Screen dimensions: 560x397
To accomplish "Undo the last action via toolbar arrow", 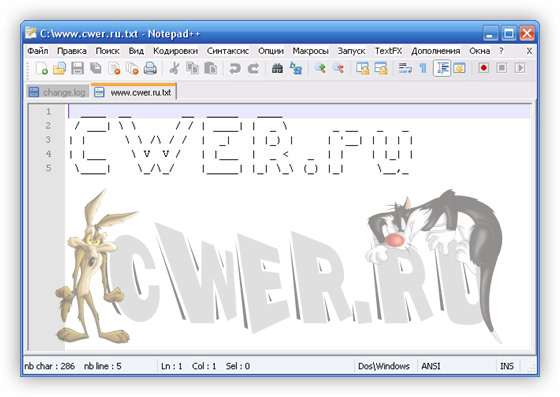I will click(235, 68).
